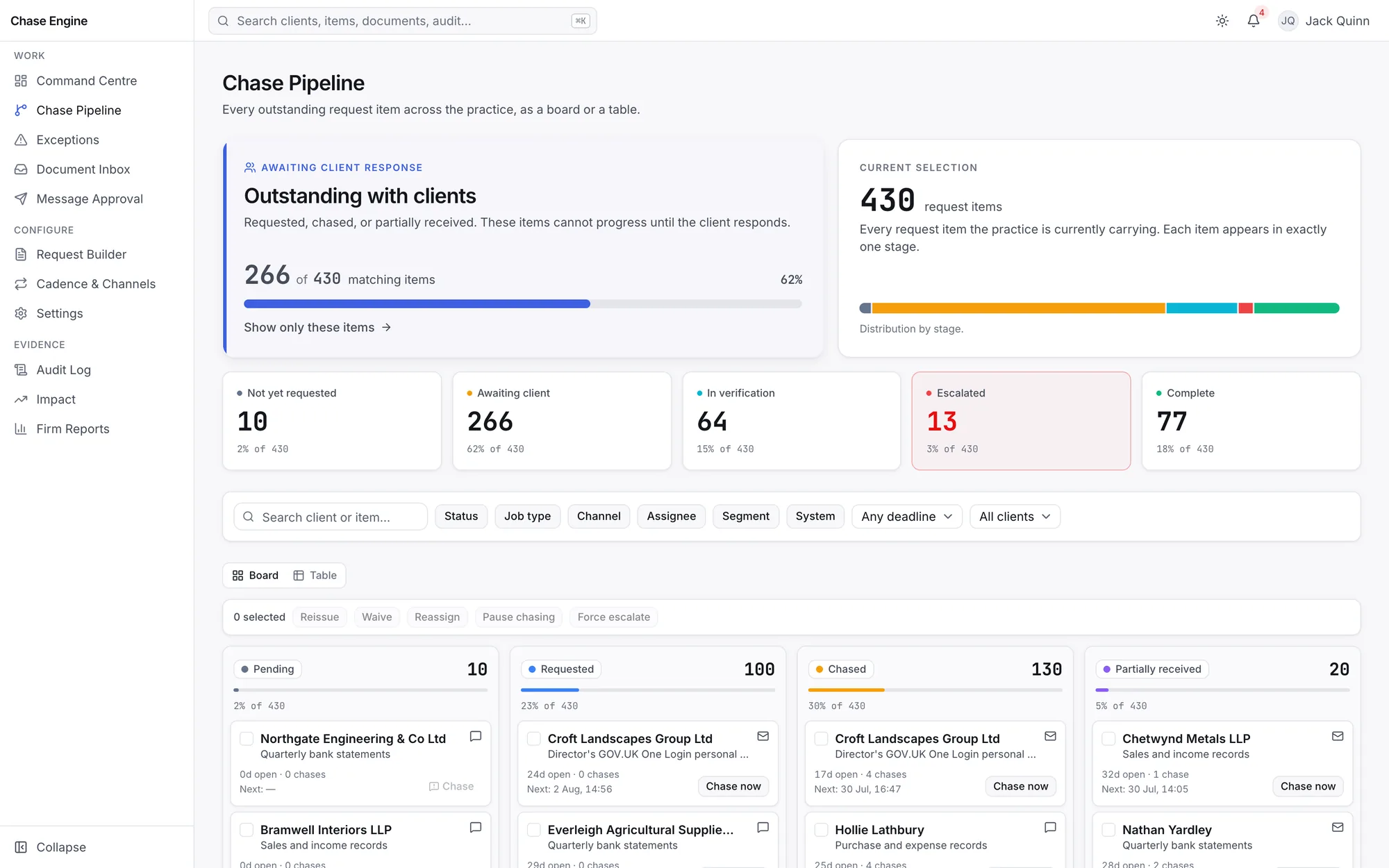This screenshot has width=1389, height=868.
Task: Tick the Bramwell Interiors LLP checkbox
Action: 247,830
